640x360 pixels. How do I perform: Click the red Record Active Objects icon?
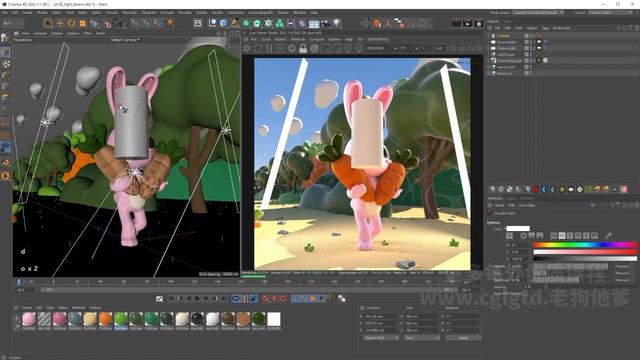[266, 299]
